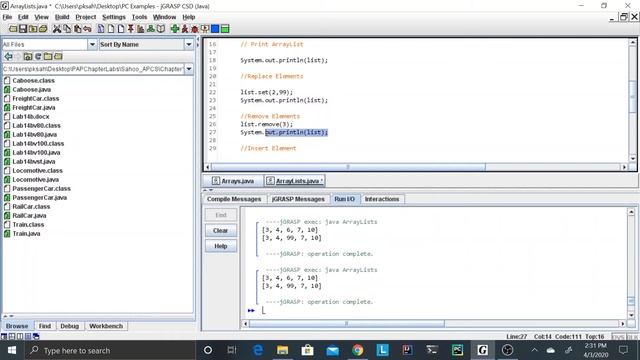Click the Cut scissors toolbar icon
This screenshot has width=640, height=360.
(57, 29)
